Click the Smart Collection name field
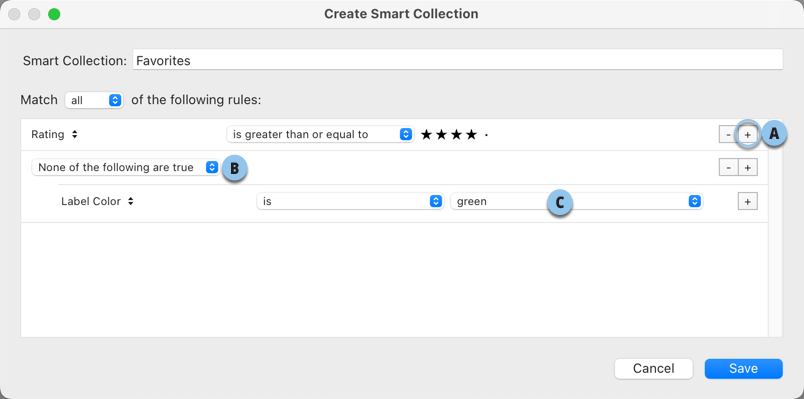The height and width of the screenshot is (399, 804). point(457,60)
